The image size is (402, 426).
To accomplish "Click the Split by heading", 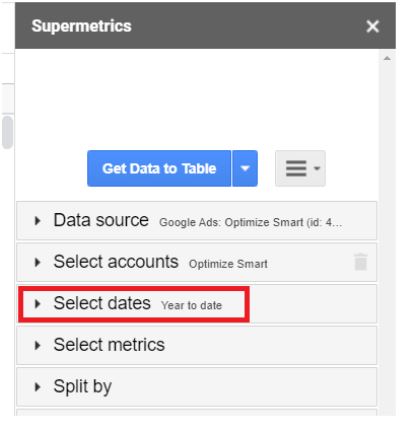I will pyautogui.click(x=82, y=387).
